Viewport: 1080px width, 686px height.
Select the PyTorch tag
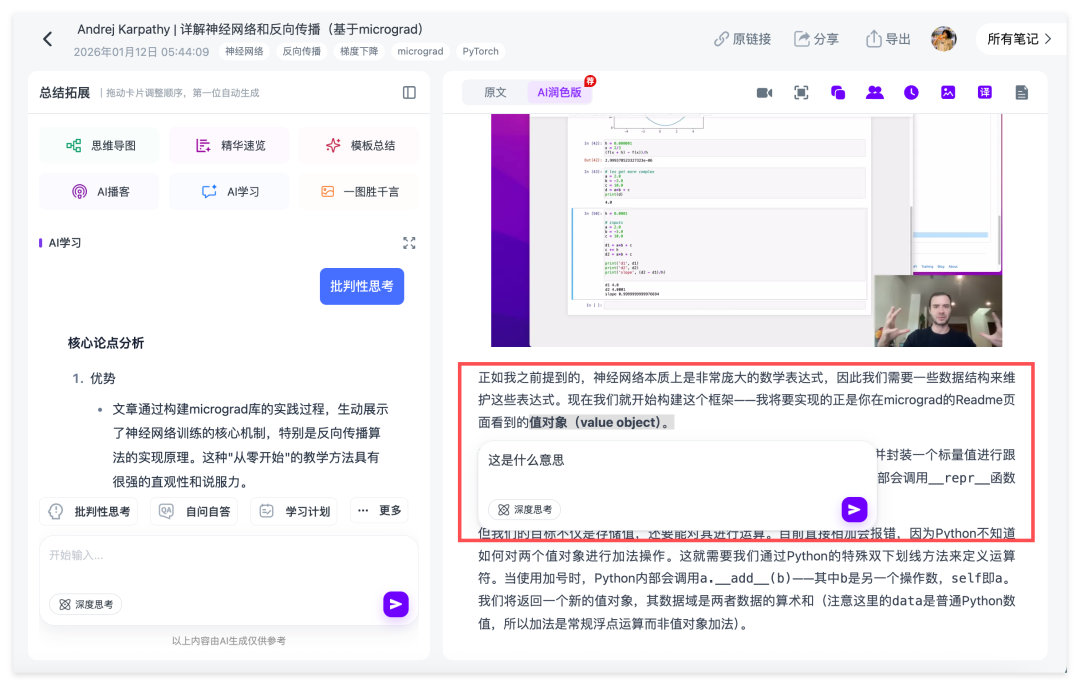click(x=480, y=52)
